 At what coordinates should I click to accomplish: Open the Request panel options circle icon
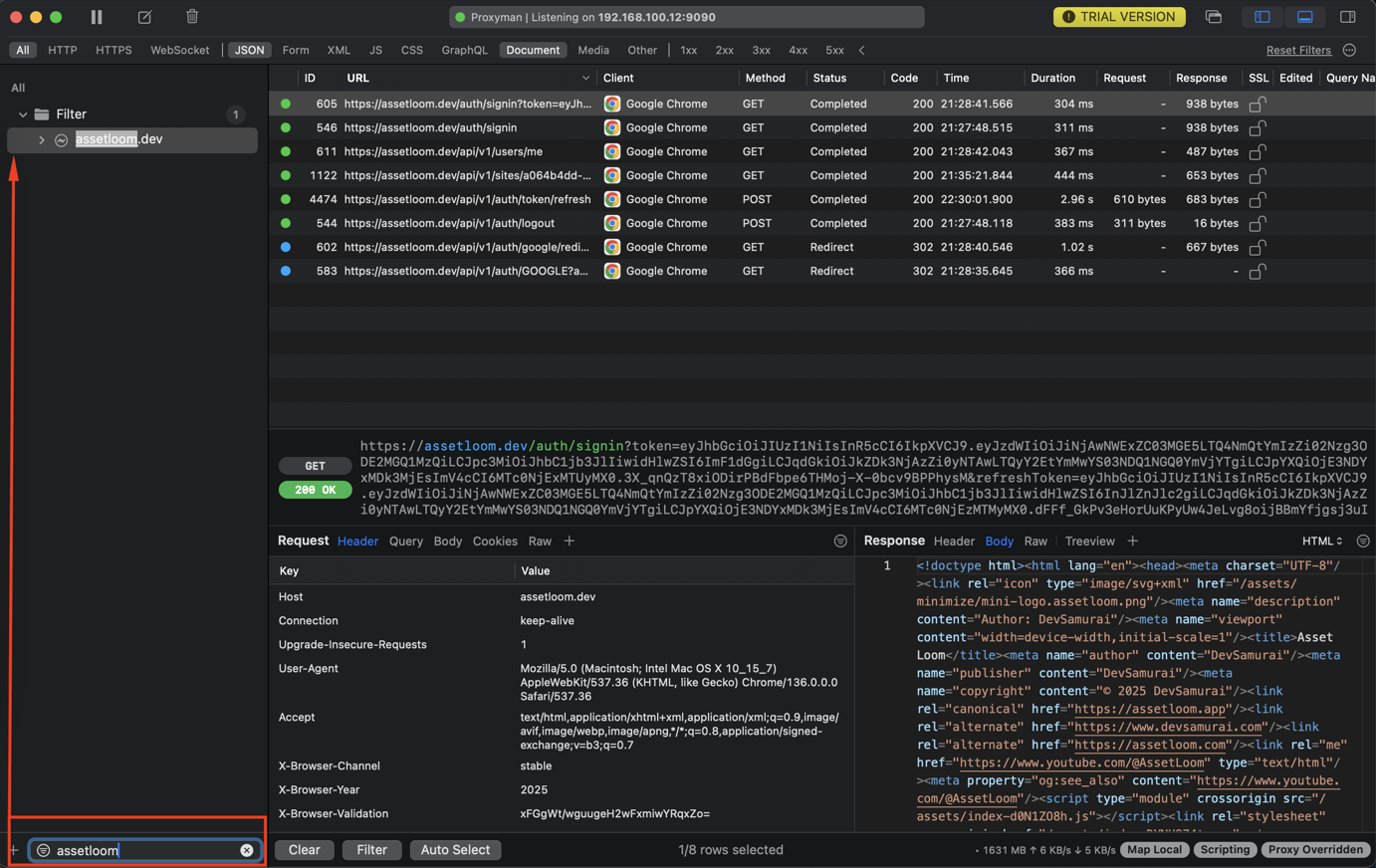[x=840, y=542]
